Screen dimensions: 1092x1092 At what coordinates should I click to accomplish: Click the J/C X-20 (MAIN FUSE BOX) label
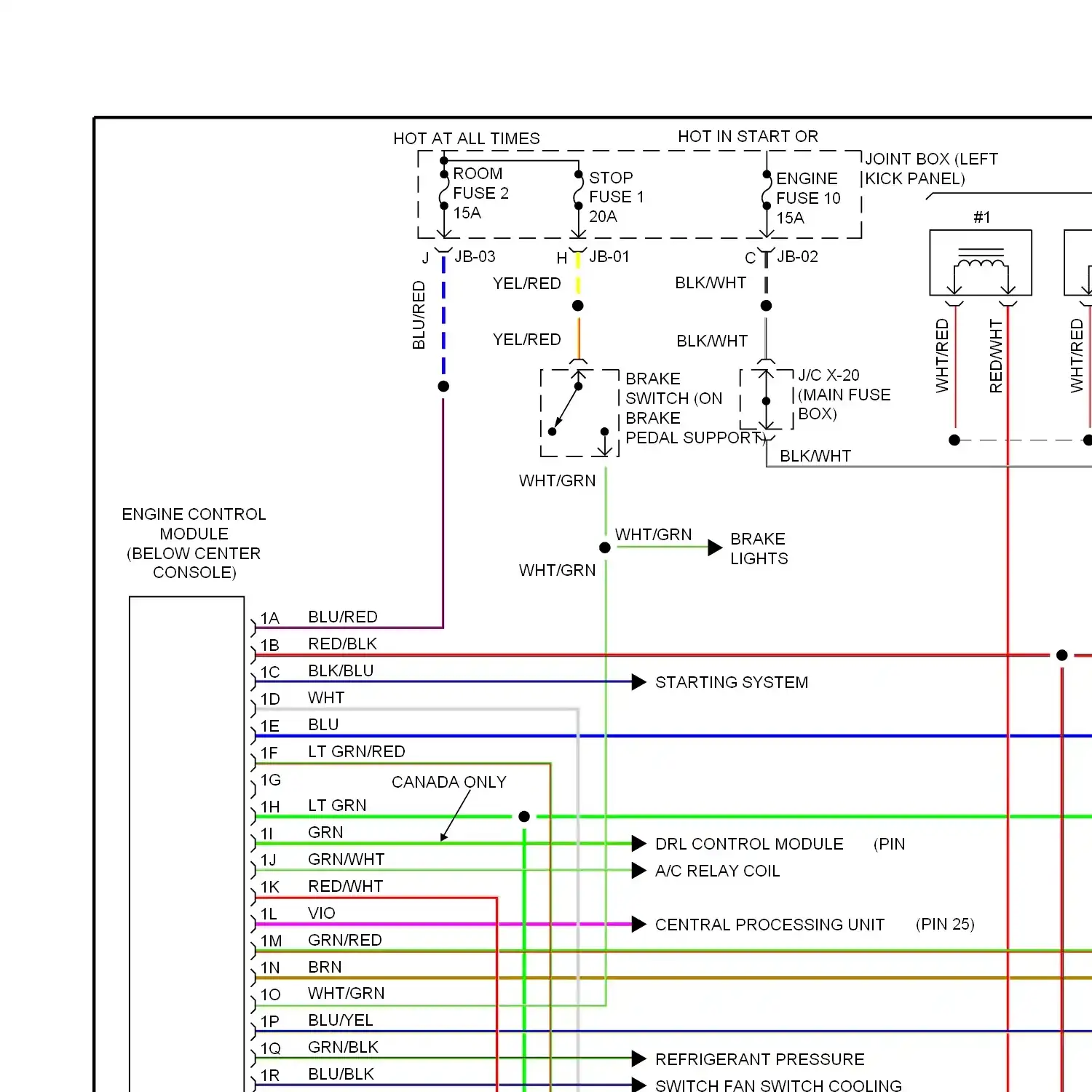(x=844, y=394)
